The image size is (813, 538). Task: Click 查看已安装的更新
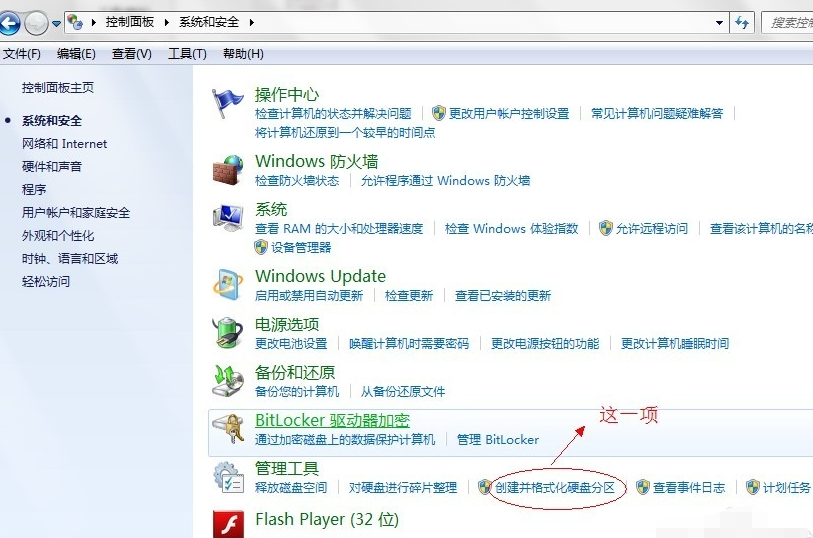(502, 295)
